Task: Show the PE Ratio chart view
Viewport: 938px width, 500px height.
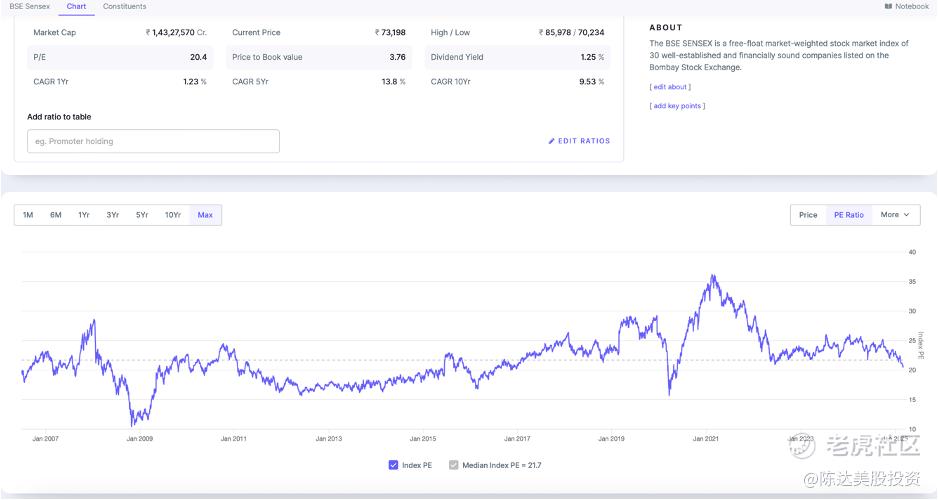Action: pyautogui.click(x=849, y=215)
